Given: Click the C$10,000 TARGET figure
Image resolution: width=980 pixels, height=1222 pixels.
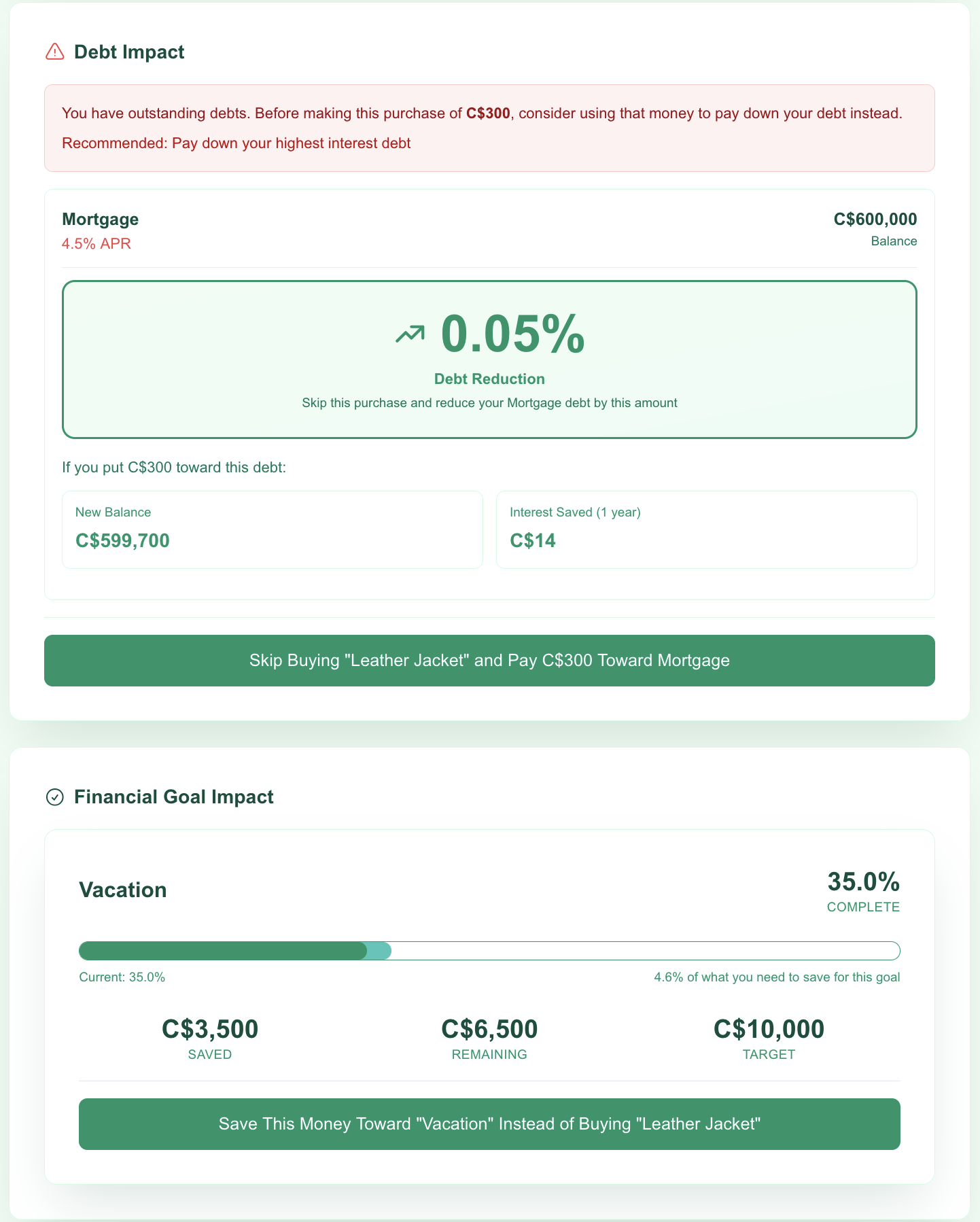Looking at the screenshot, I should [769, 1037].
